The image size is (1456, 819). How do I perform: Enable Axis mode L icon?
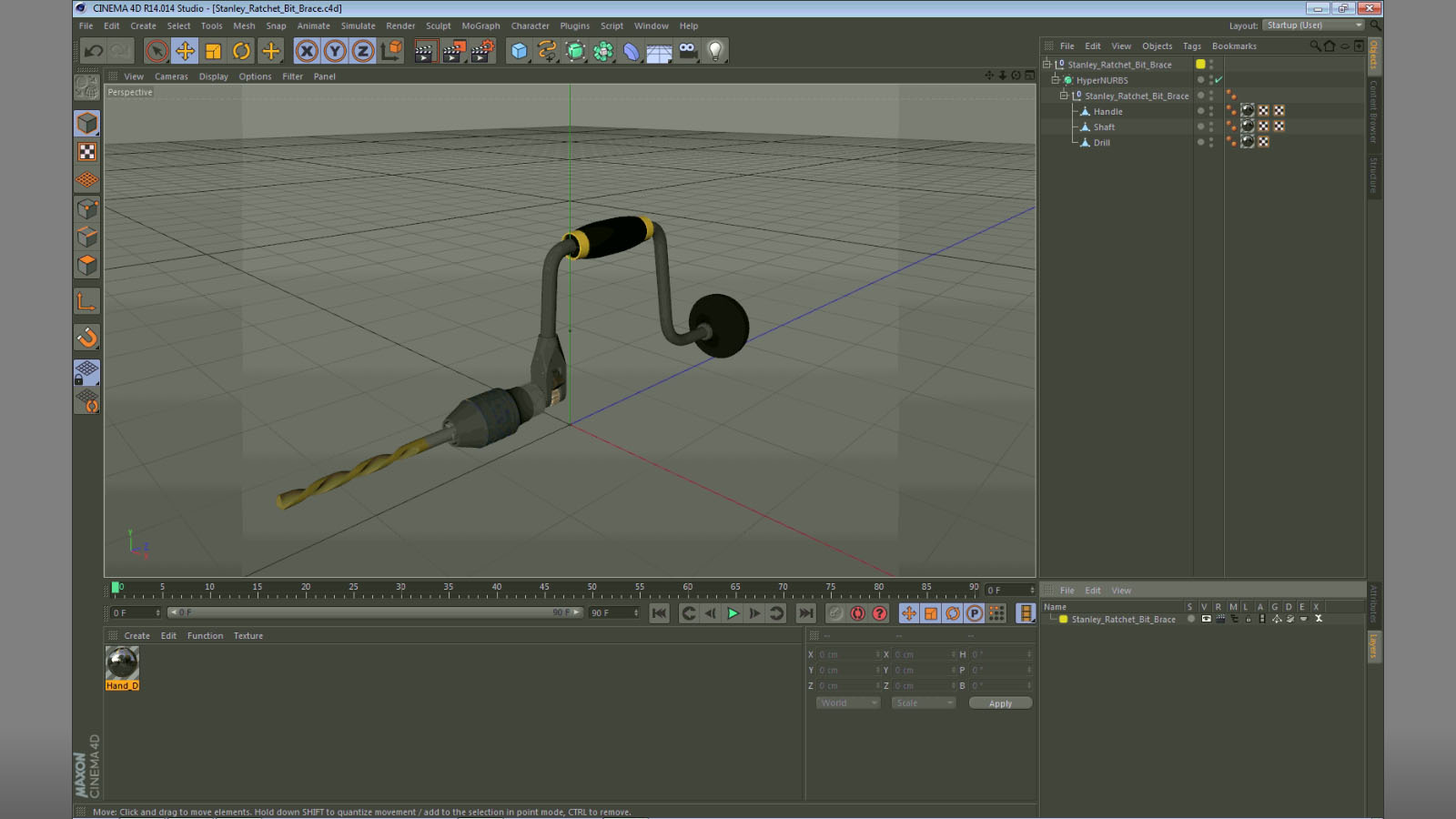[87, 301]
